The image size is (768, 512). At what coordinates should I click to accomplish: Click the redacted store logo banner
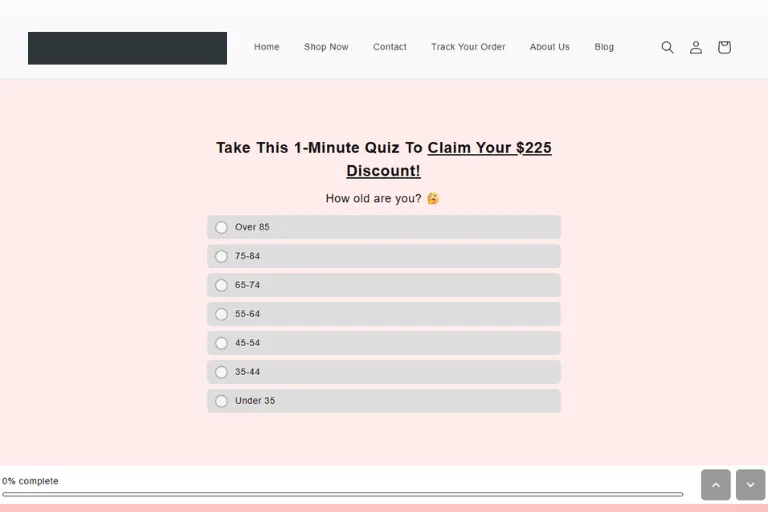[127, 48]
